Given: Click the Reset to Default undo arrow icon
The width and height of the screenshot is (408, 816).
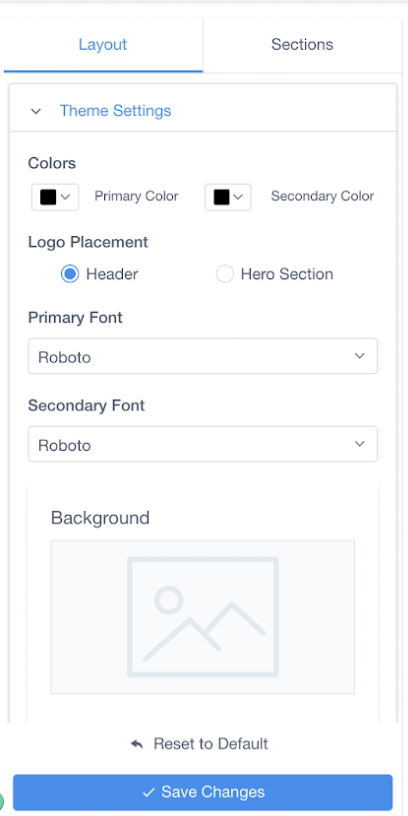Looking at the screenshot, I should (137, 744).
